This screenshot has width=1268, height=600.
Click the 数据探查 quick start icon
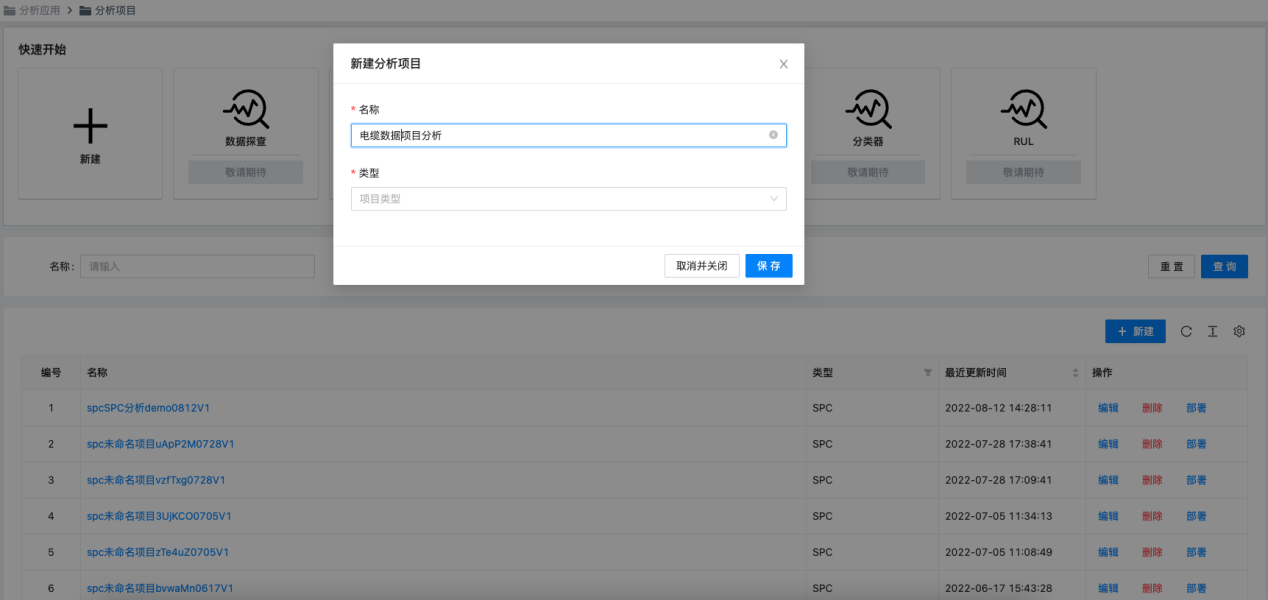click(x=245, y=108)
